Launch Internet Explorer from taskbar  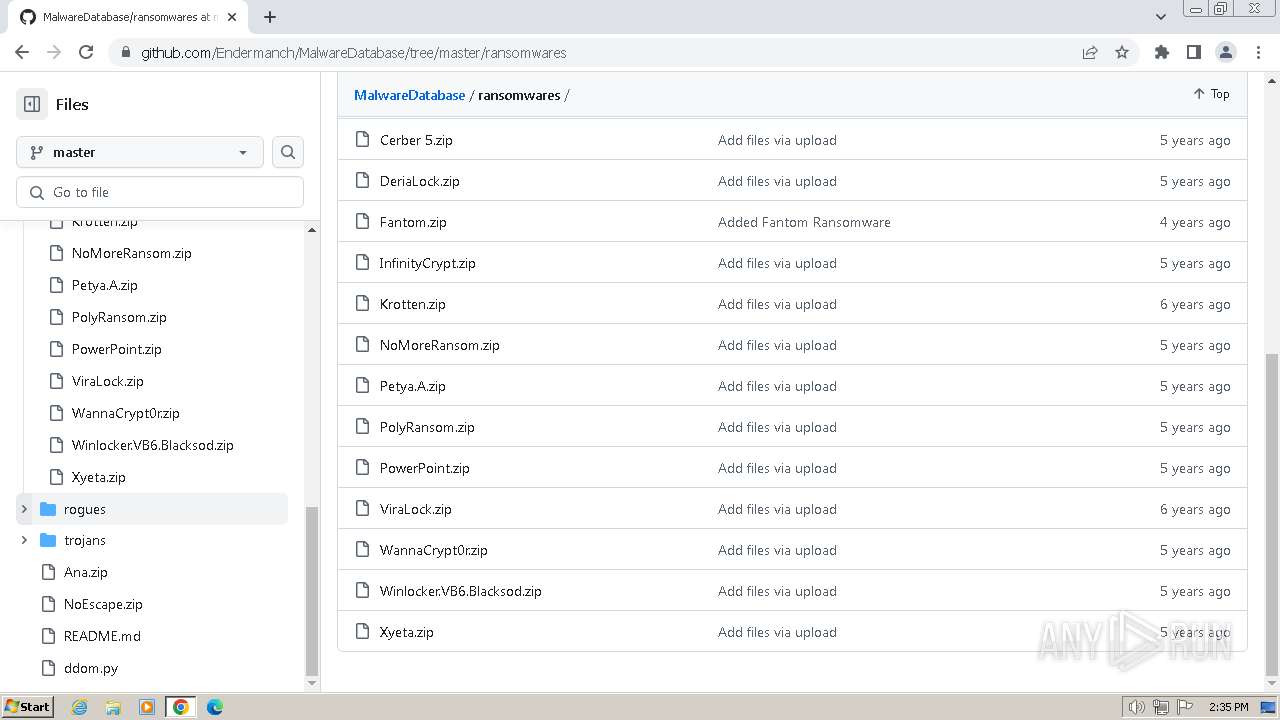point(79,707)
